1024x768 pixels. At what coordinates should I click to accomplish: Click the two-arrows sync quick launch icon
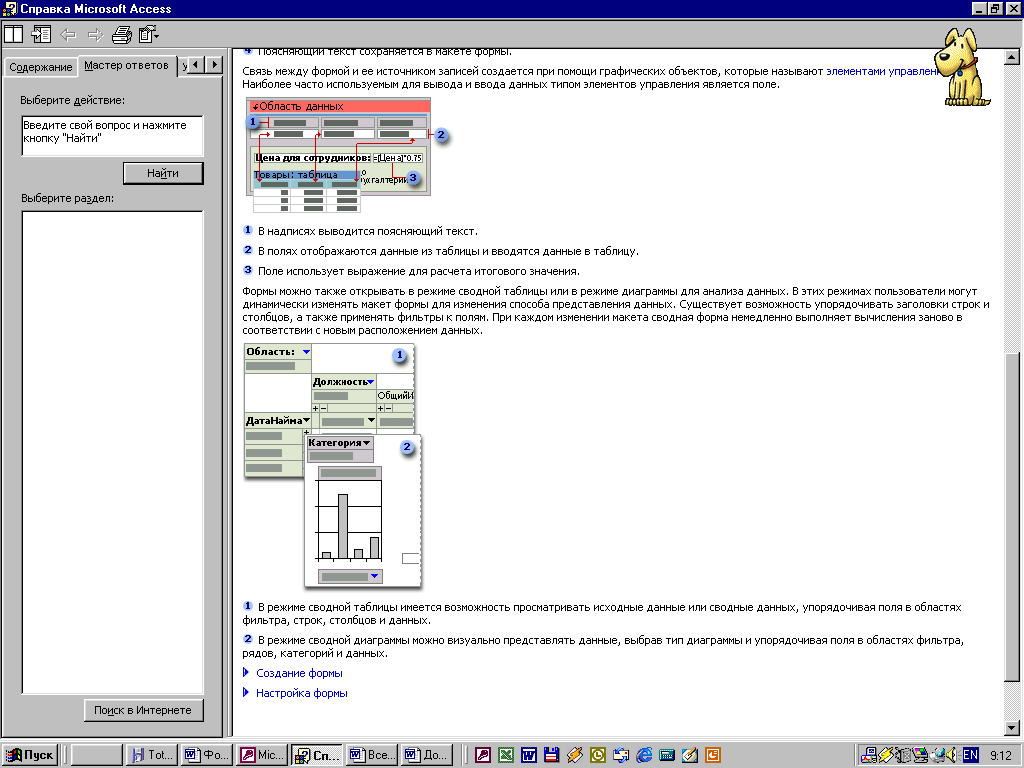pos(620,755)
